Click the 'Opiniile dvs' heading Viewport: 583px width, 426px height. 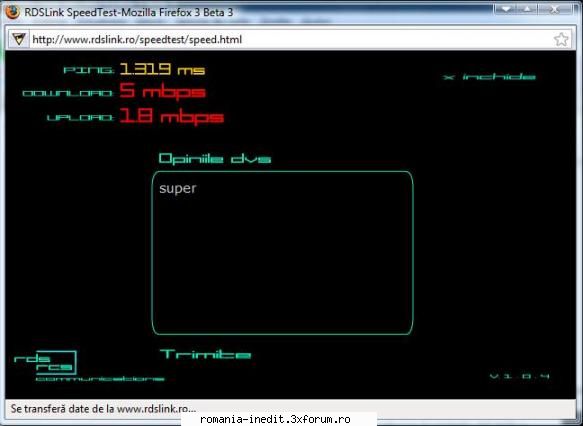pyautogui.click(x=215, y=159)
